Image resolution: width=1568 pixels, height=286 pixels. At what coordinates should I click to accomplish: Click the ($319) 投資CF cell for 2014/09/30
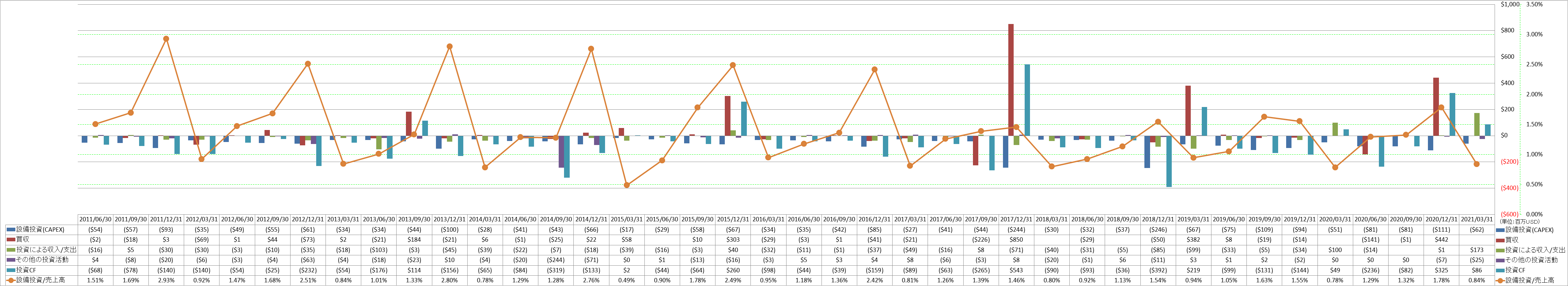(556, 270)
